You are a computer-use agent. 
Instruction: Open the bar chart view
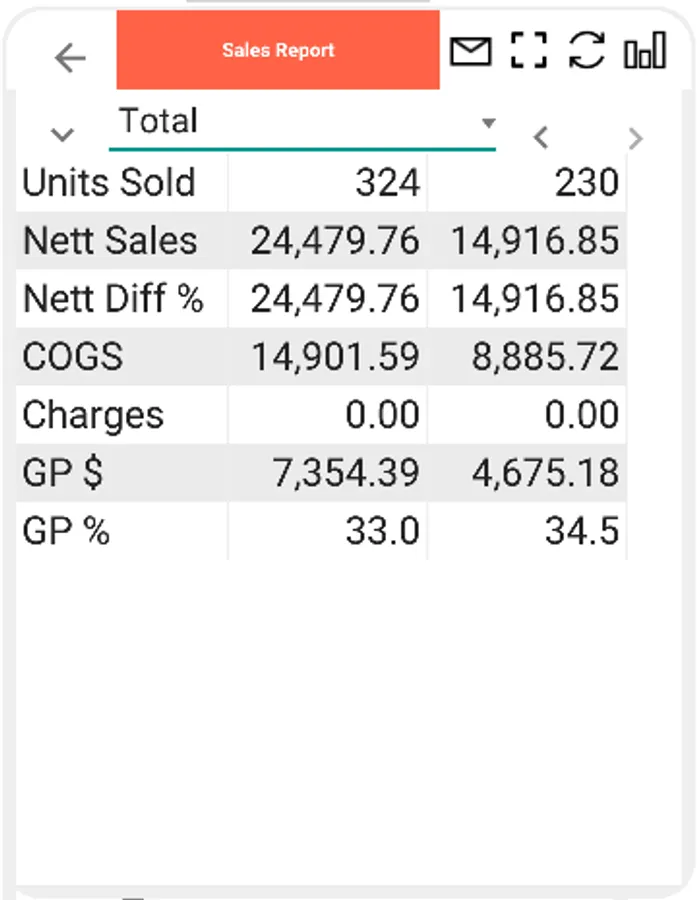point(645,51)
